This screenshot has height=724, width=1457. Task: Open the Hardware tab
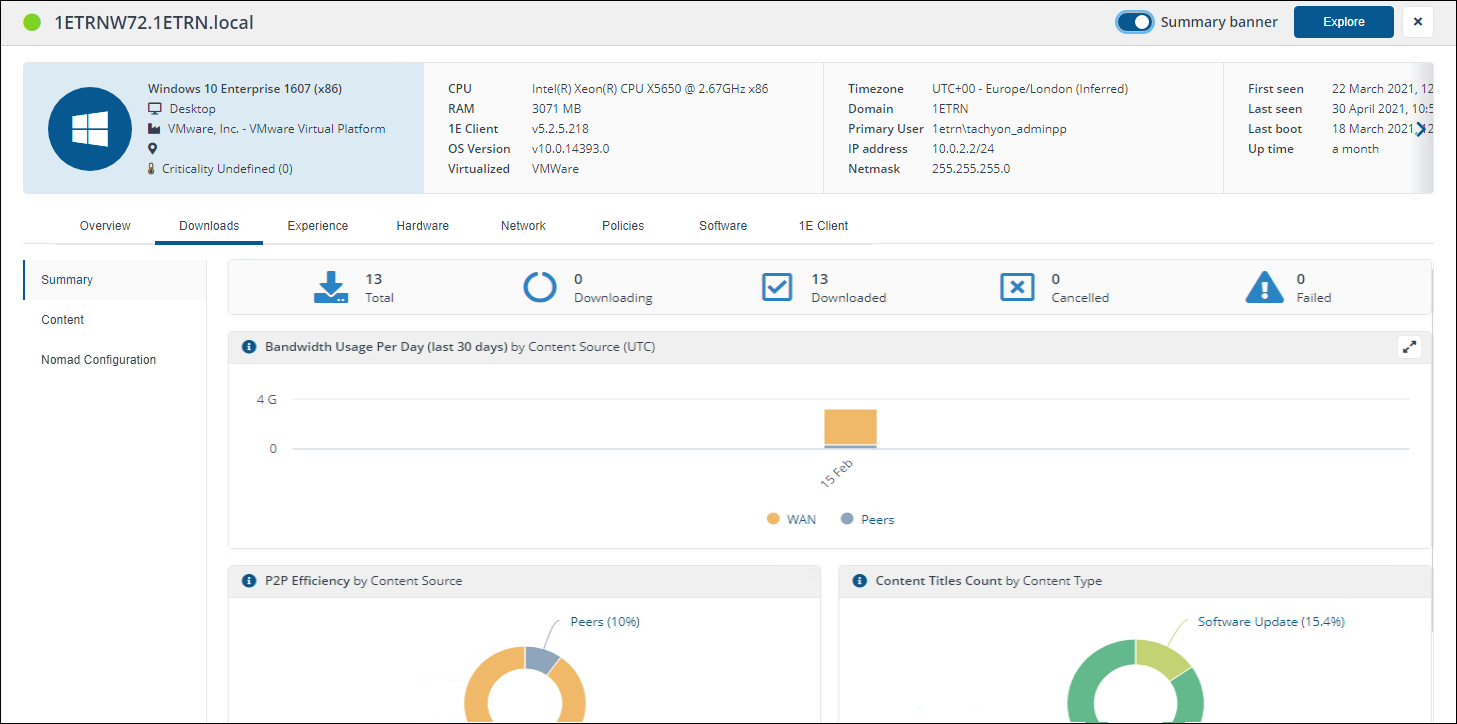click(422, 226)
